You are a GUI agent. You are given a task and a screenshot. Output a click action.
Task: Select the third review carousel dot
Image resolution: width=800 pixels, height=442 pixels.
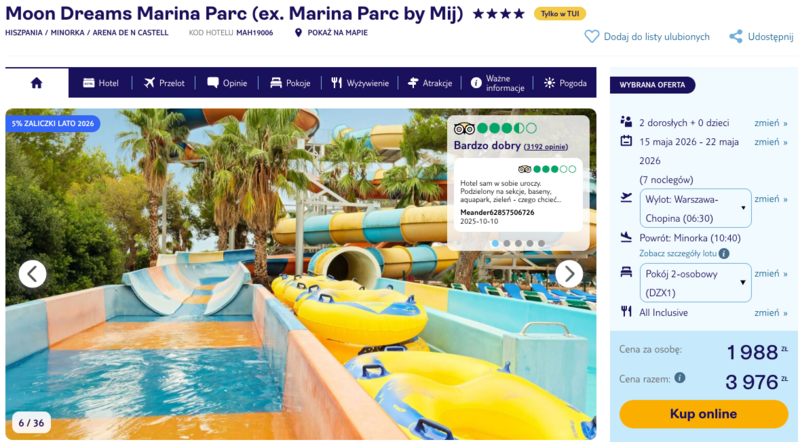tap(518, 243)
